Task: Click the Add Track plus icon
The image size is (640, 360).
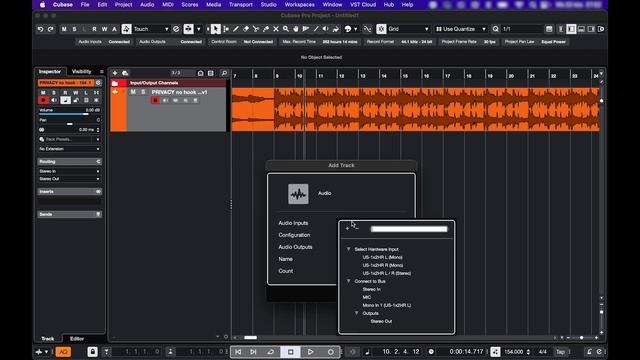Action: (115, 73)
